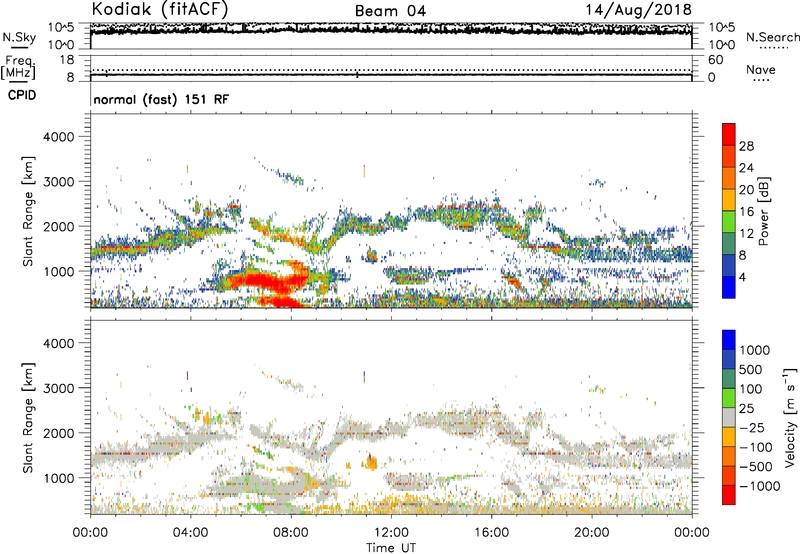The image size is (800, 554).
Task: Click the 'Slant Range [km]' label of power panel
Action: pos(28,211)
